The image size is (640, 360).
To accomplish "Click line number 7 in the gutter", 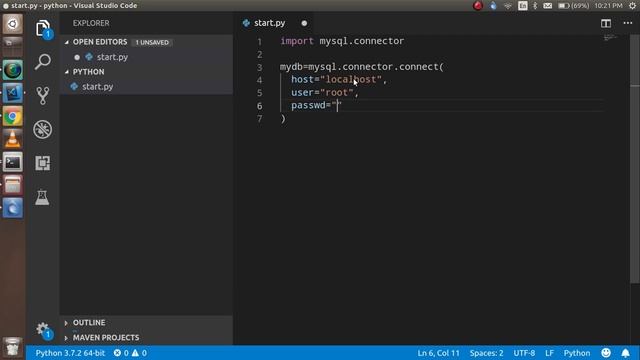I will coord(260,119).
